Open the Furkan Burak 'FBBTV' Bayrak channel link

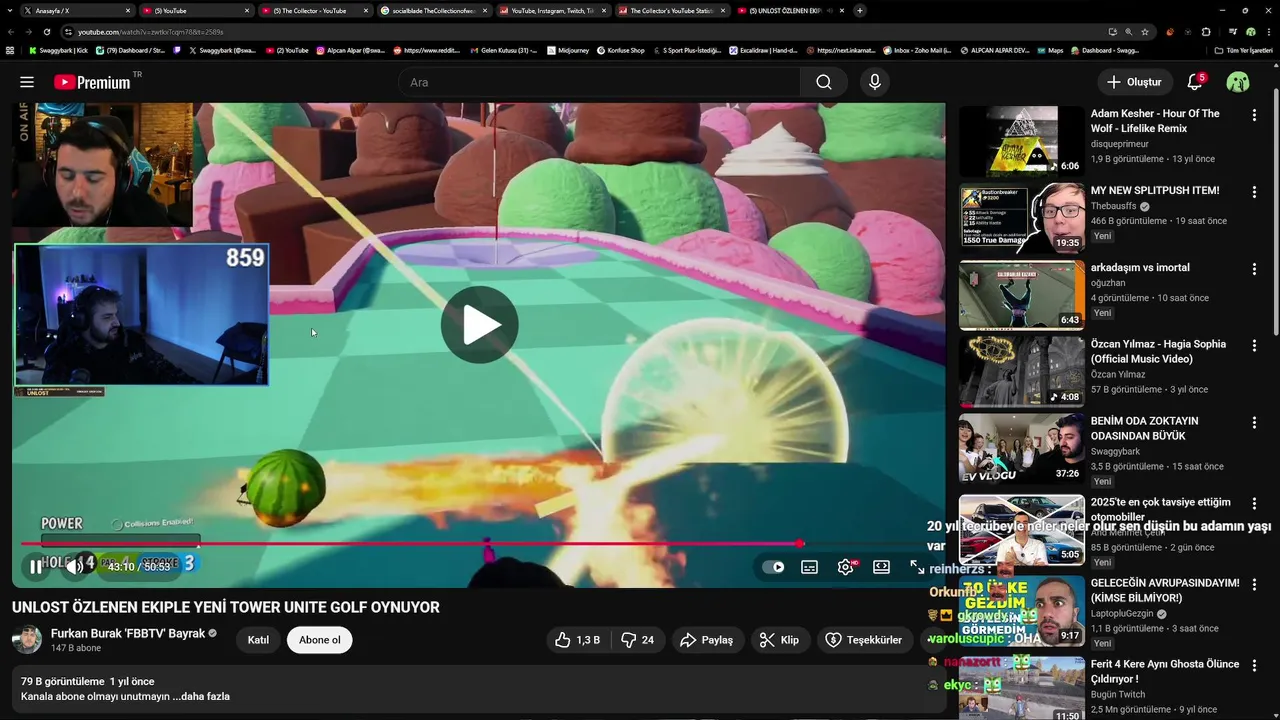click(128, 633)
